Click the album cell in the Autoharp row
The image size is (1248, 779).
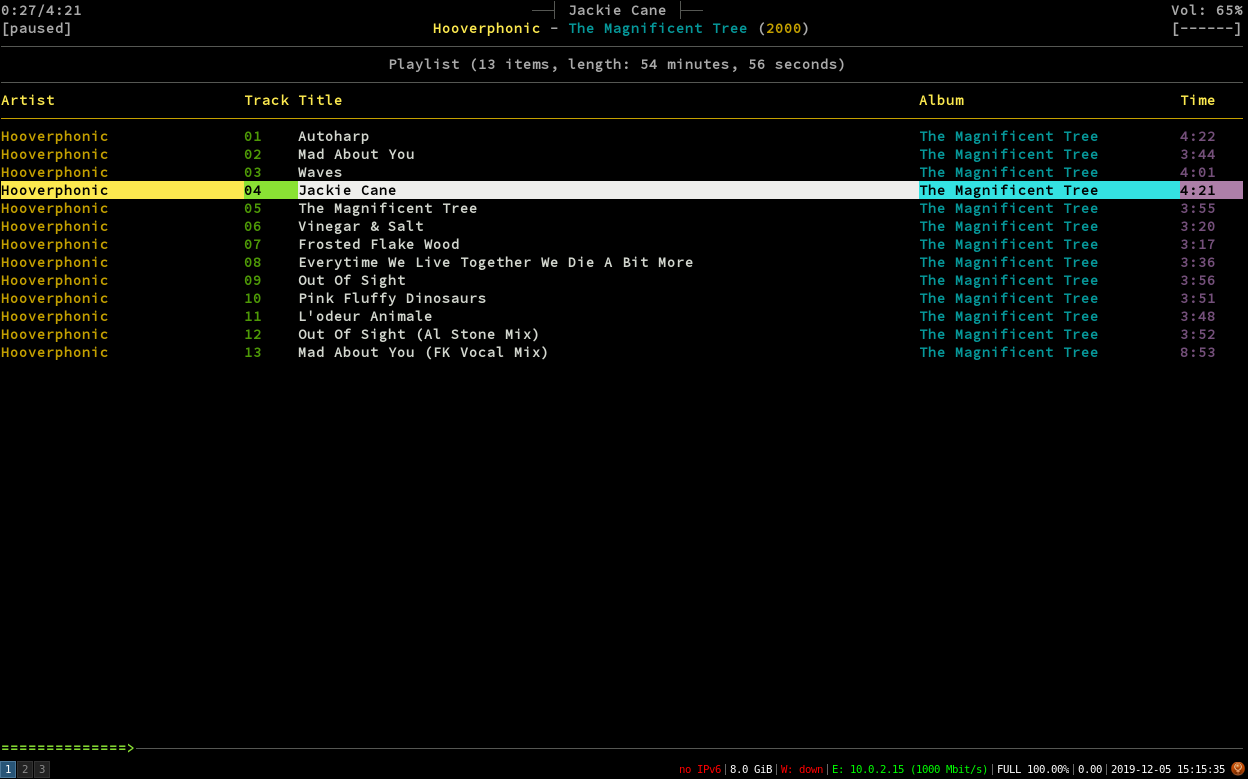tap(1009, 136)
